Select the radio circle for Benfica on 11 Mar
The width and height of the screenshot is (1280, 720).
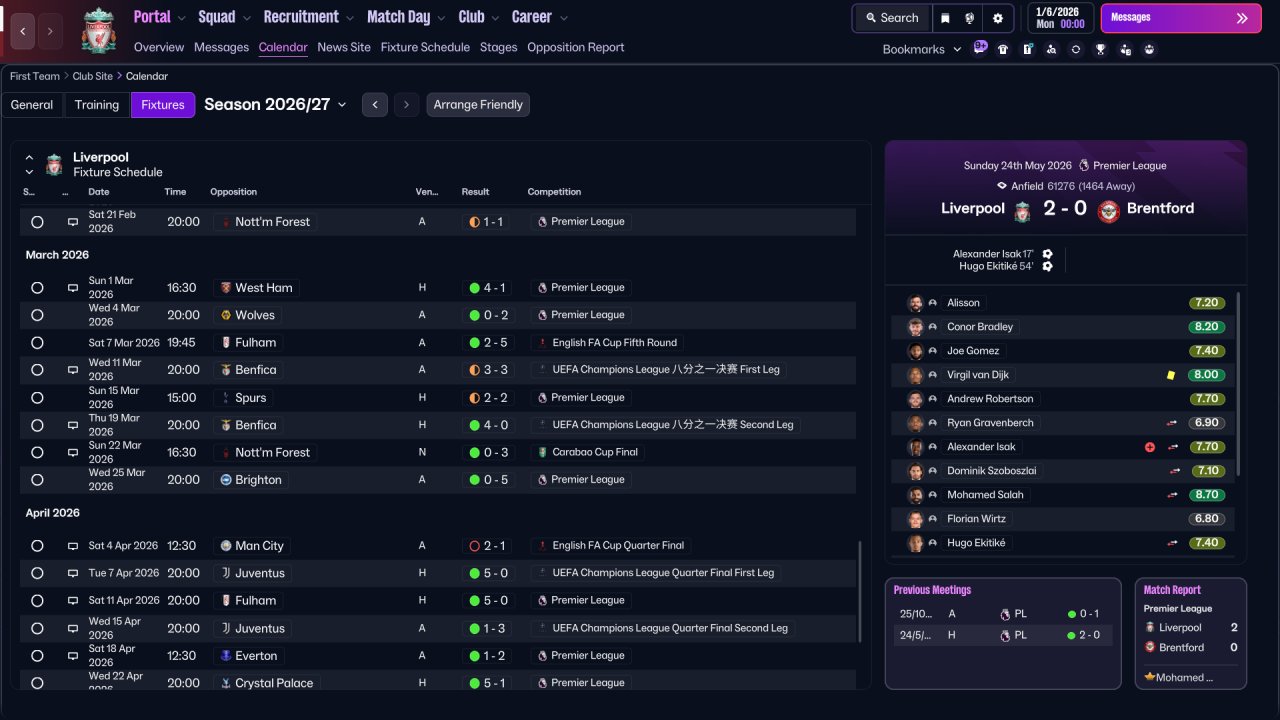pos(37,370)
